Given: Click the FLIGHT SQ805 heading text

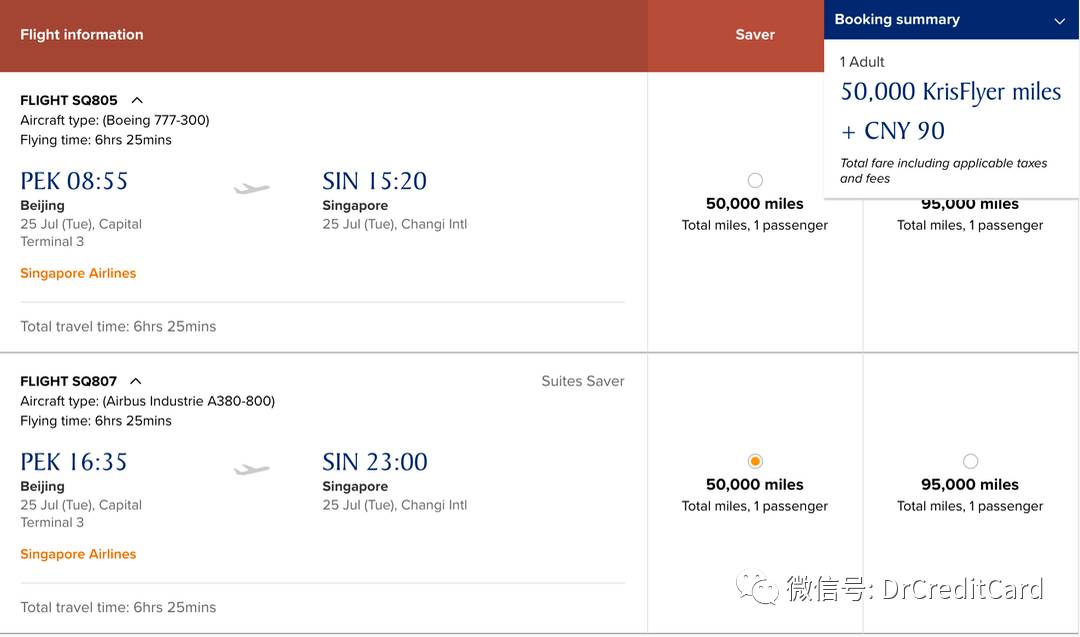Looking at the screenshot, I should click(69, 101).
